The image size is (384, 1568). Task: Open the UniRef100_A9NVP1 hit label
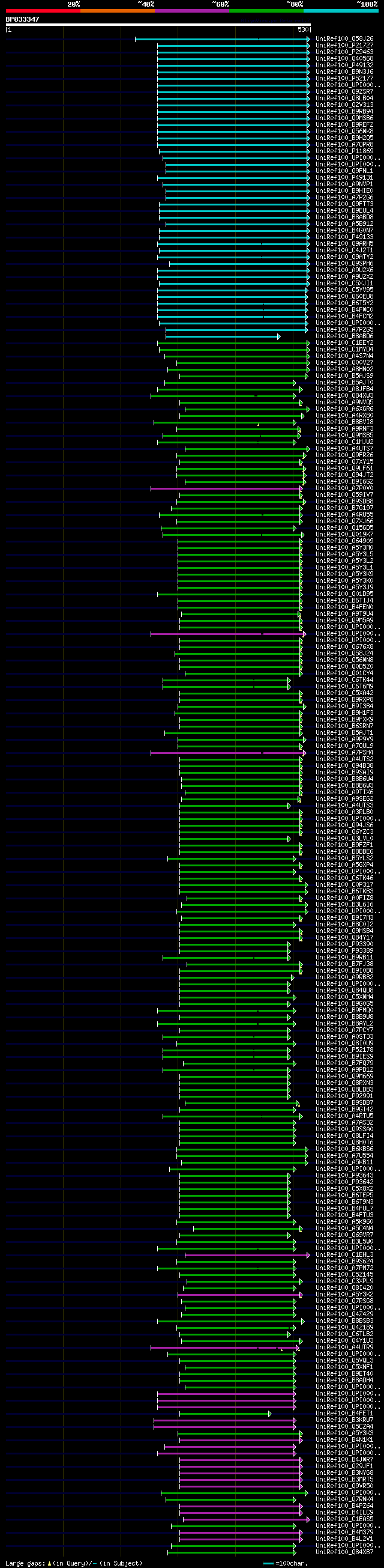click(x=344, y=184)
